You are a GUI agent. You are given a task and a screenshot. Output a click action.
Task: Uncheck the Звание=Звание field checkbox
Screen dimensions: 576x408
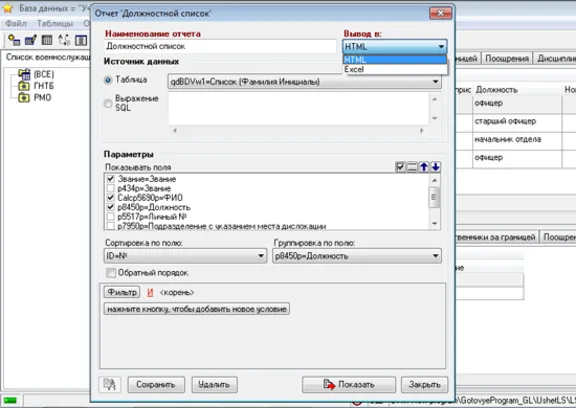(x=111, y=179)
